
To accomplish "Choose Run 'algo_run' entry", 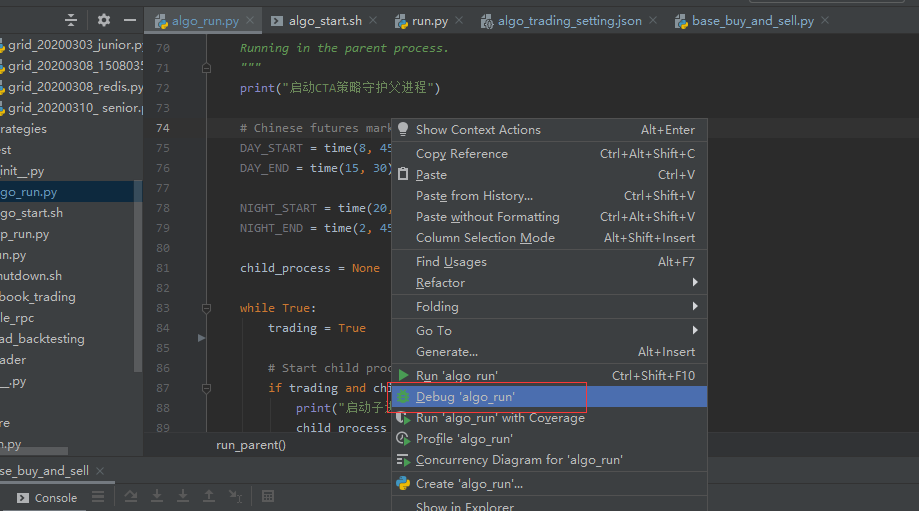I will point(549,375).
